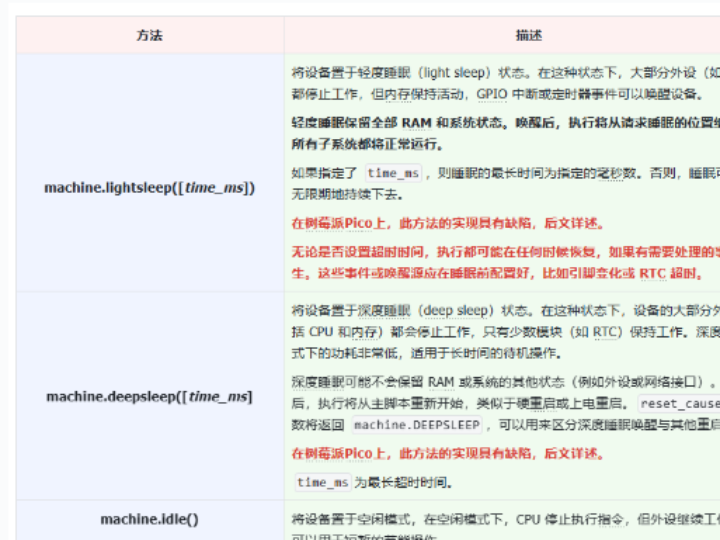
Task: Click the time_ms code before 为最长超时时间
Action: click(323, 483)
